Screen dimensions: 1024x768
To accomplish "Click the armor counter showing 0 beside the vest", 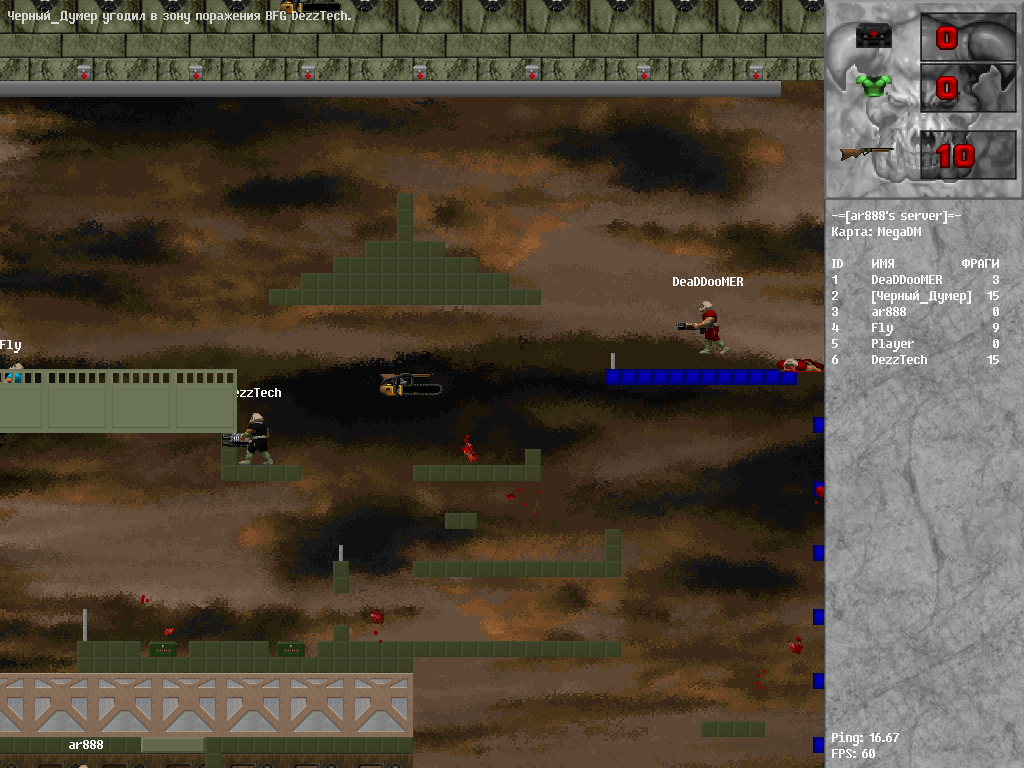I will coord(947,88).
